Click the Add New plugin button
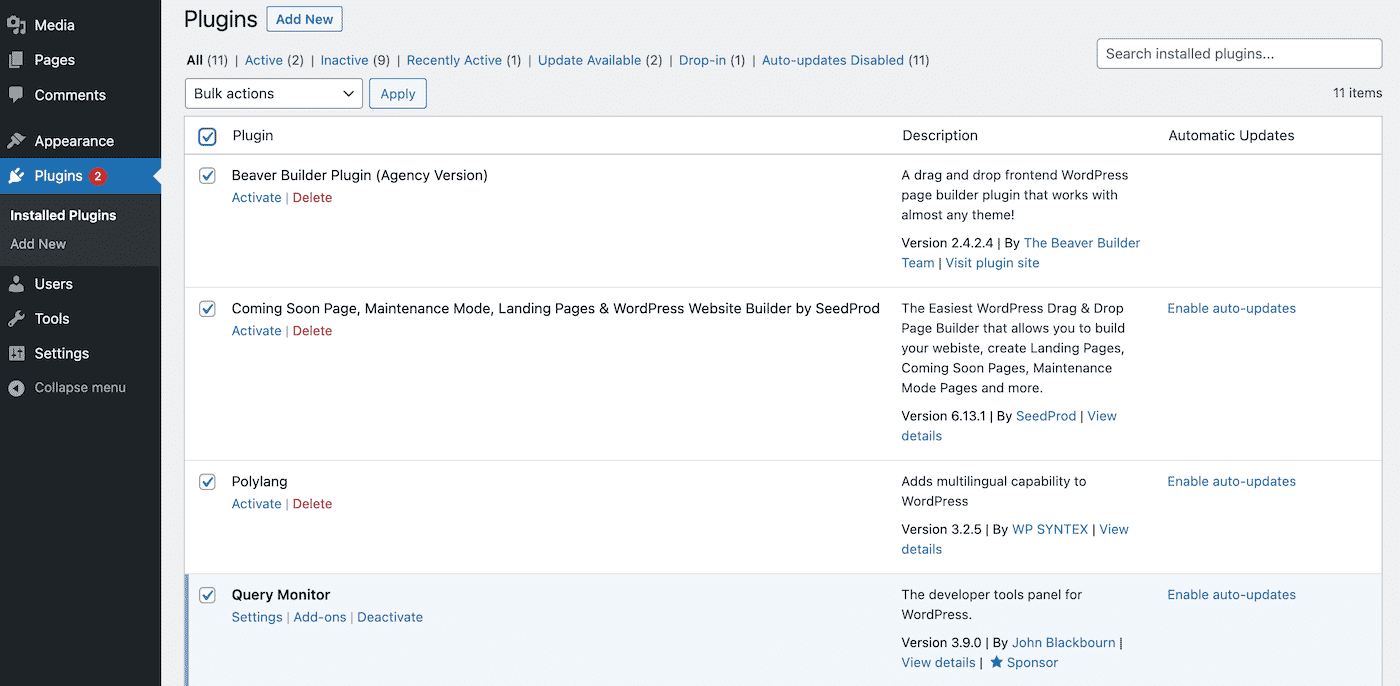Screen dimensions: 1400x686 pos(304,18)
